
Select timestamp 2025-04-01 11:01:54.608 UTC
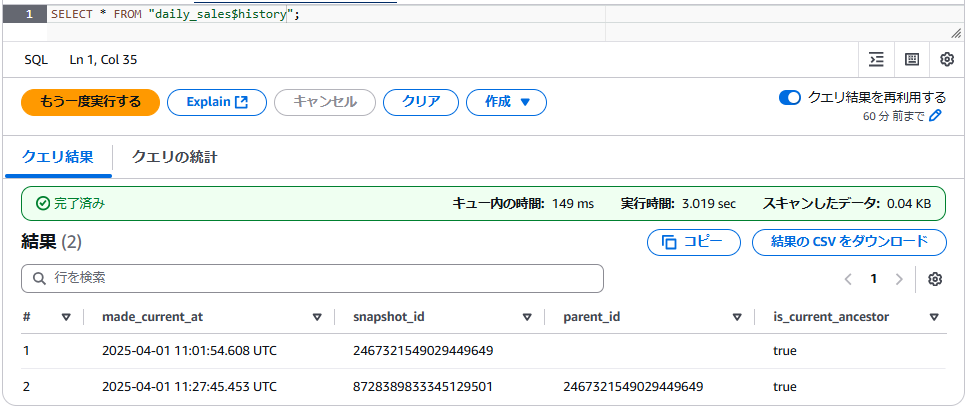point(189,351)
